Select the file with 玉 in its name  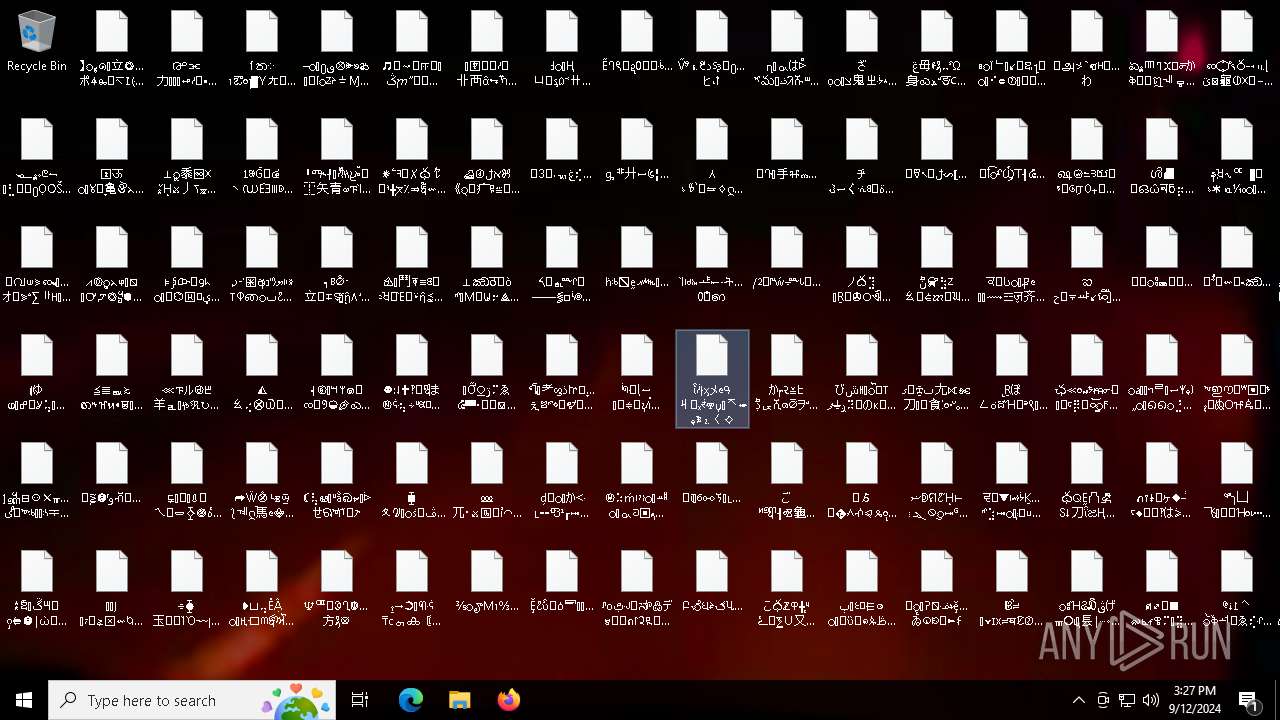pos(187,589)
